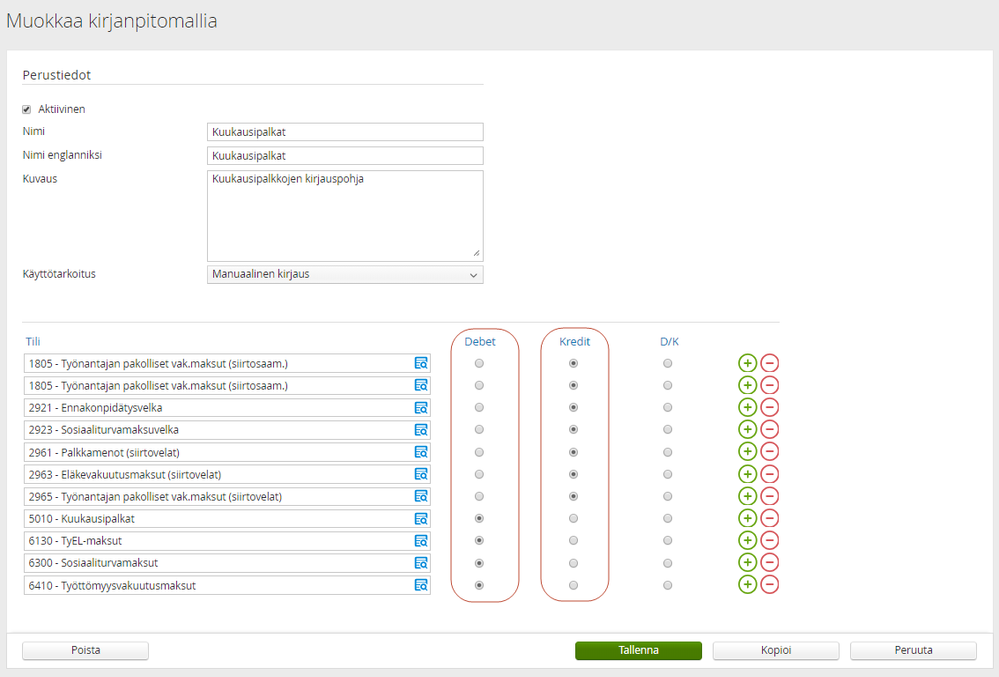The image size is (999, 677).
Task: Click green plus on 2961 Palkkamenot row
Action: coord(747,452)
